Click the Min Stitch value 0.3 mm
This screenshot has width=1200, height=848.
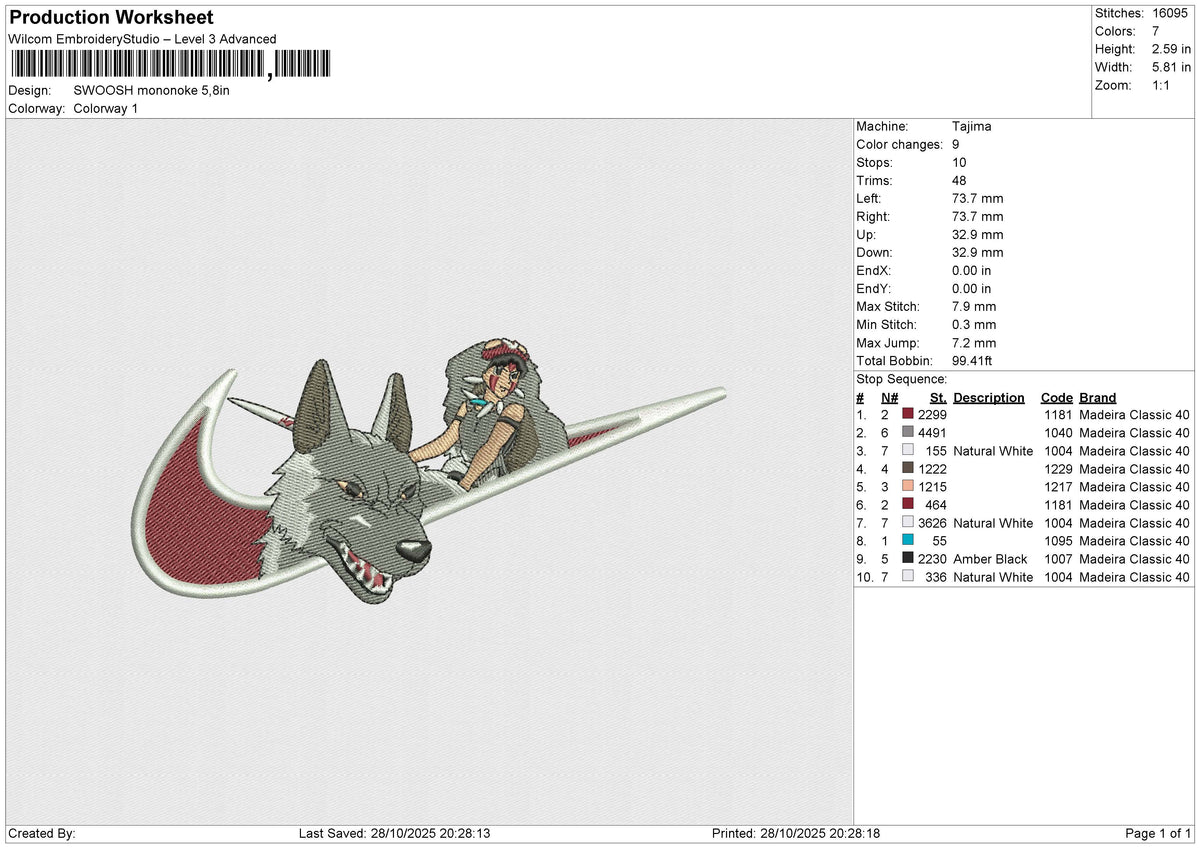[974, 325]
